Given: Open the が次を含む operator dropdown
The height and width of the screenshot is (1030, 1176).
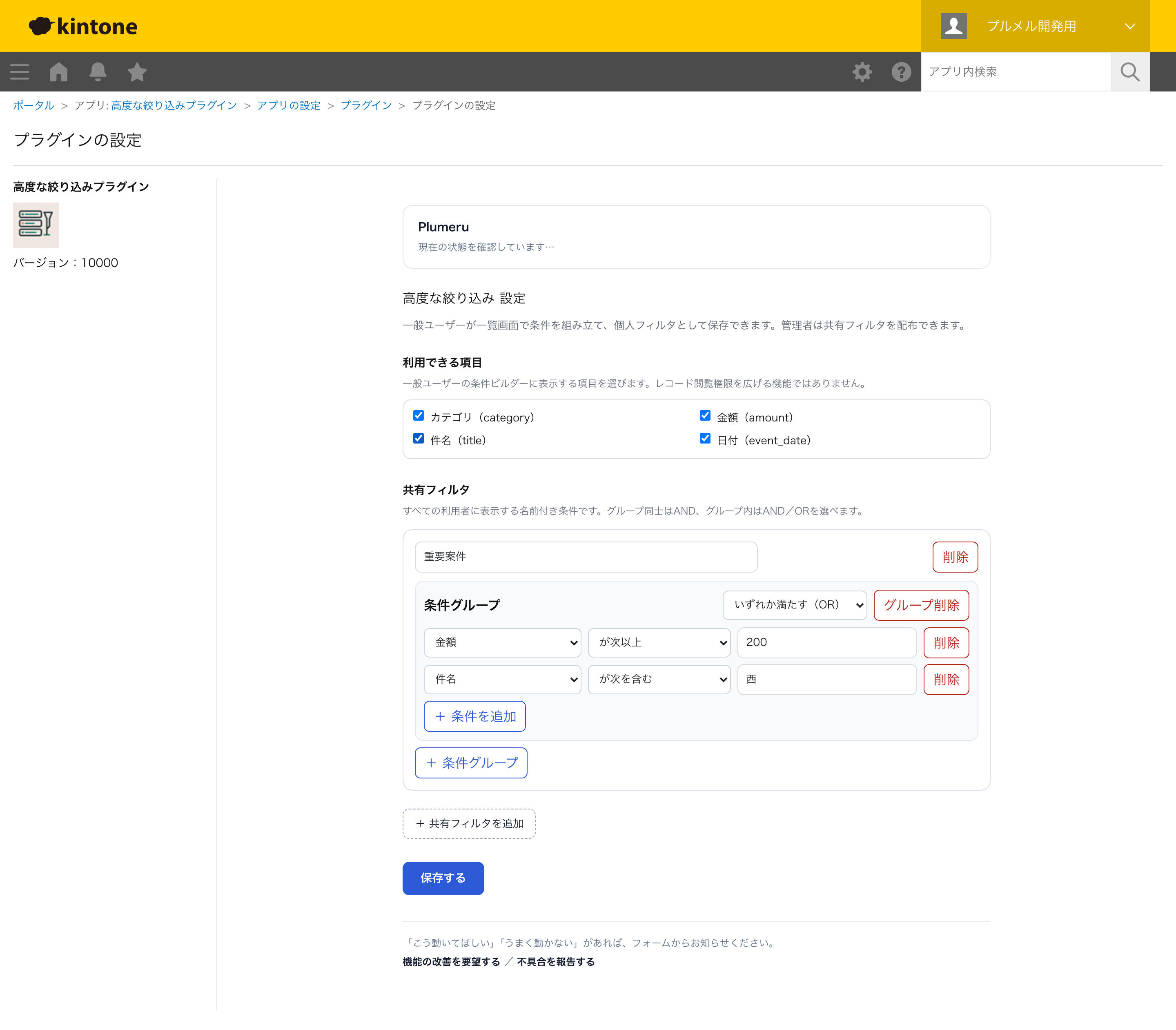Looking at the screenshot, I should 659,680.
